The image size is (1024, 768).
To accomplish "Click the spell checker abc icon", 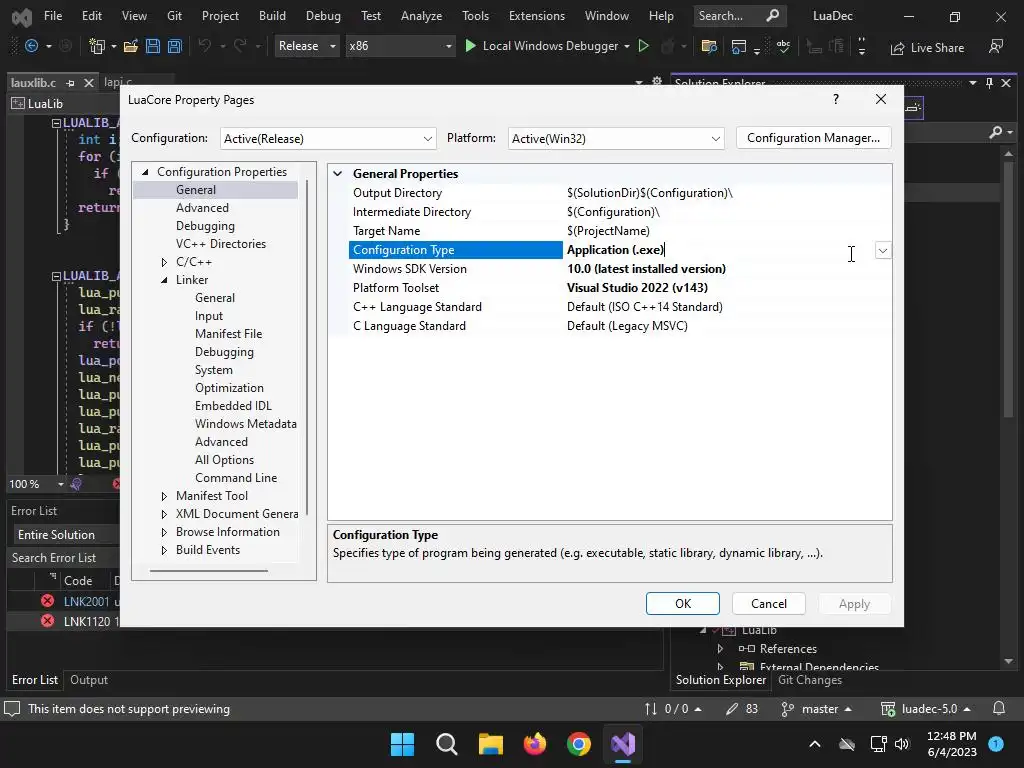I will tap(783, 46).
